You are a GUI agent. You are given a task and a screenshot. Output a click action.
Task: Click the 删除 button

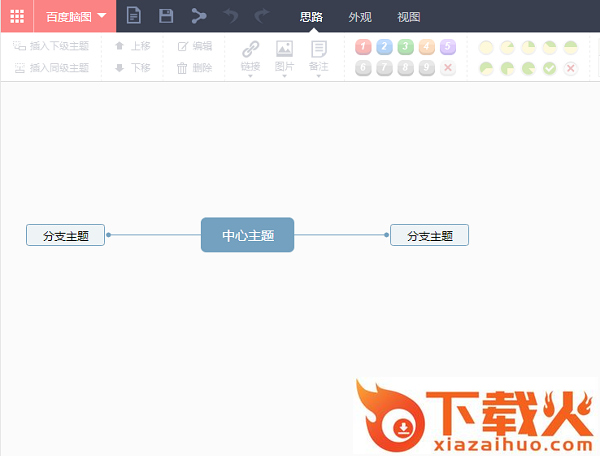coord(194,68)
